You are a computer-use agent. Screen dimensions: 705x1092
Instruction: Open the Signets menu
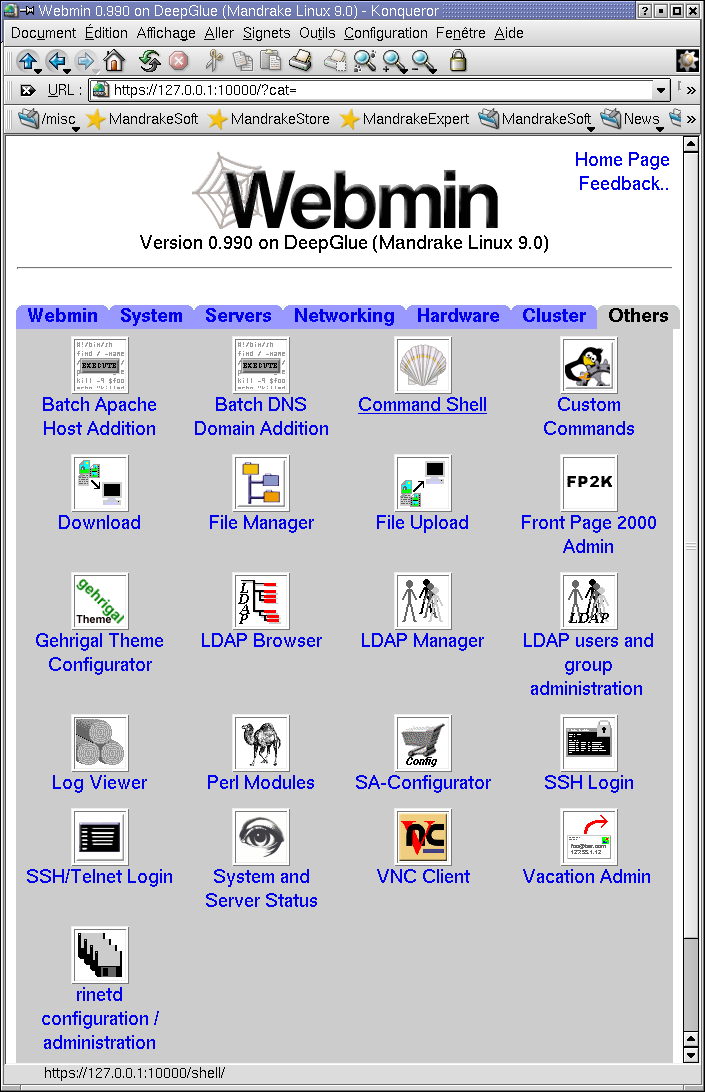266,33
